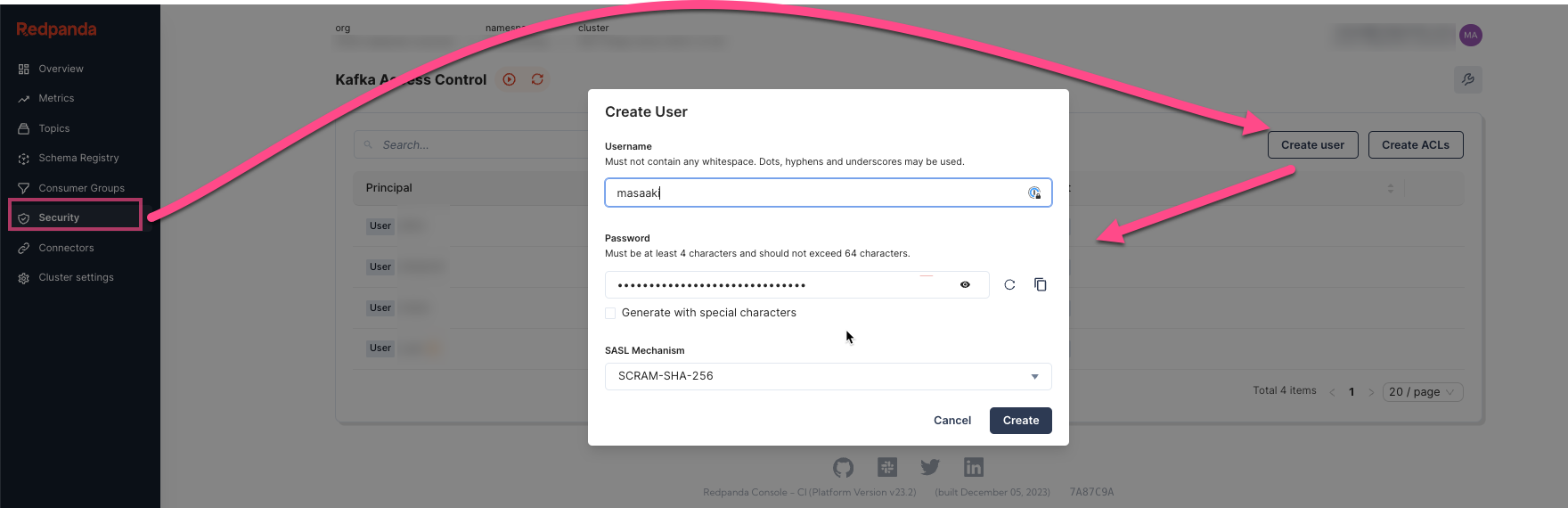Click the Connectors link icon

[x=24, y=248]
